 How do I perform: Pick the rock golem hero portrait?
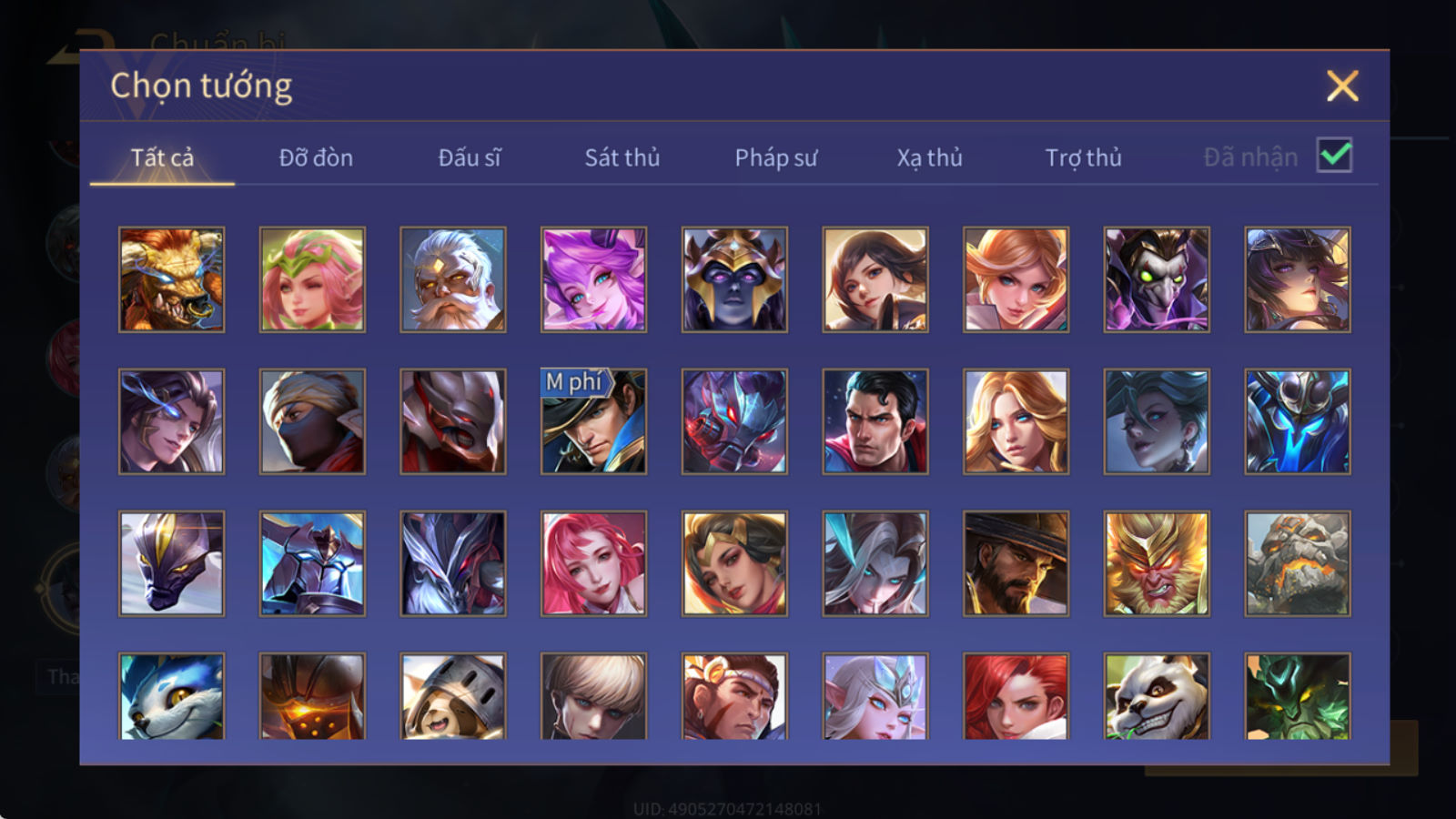point(1297,563)
